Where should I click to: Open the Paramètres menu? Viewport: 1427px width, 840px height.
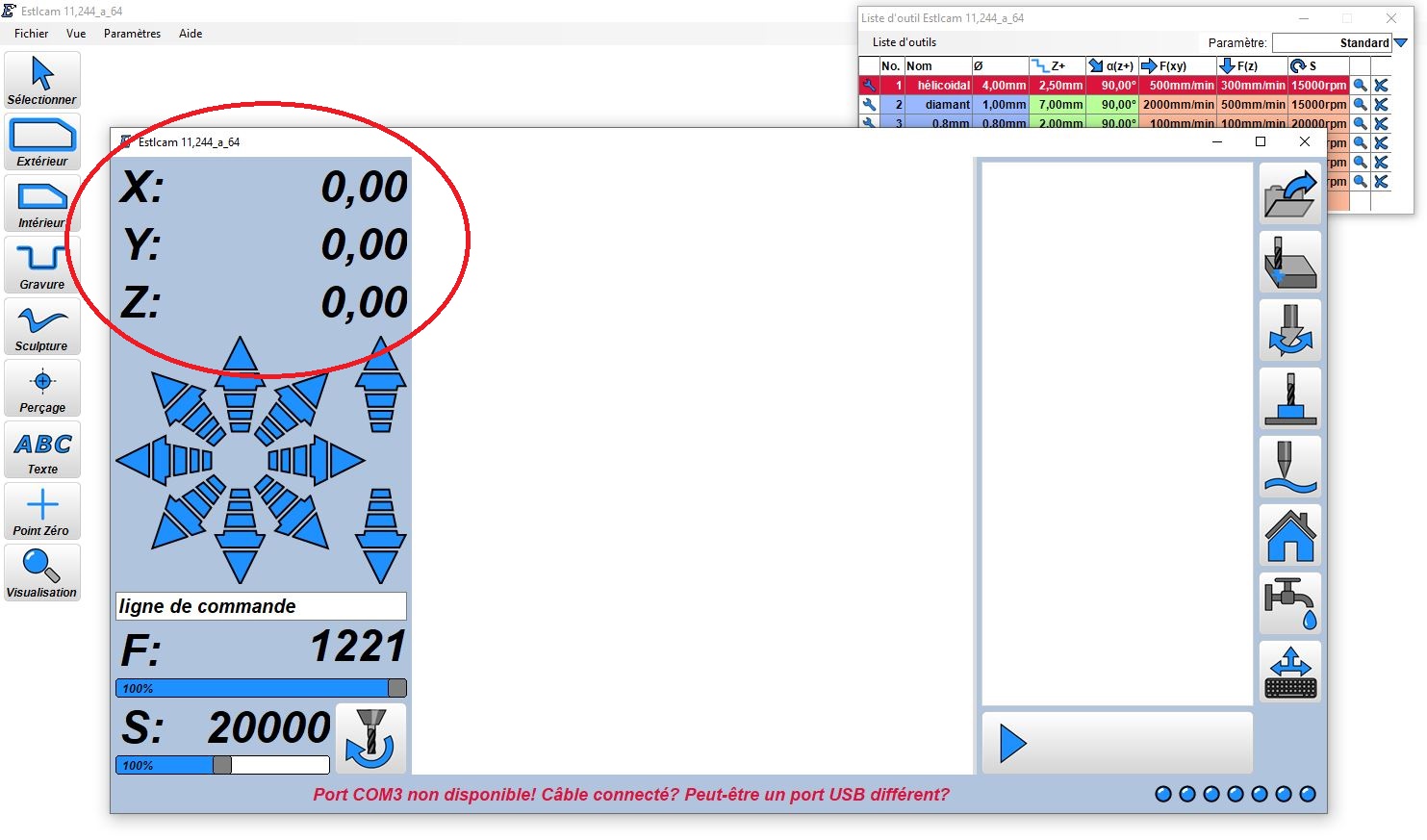(132, 34)
